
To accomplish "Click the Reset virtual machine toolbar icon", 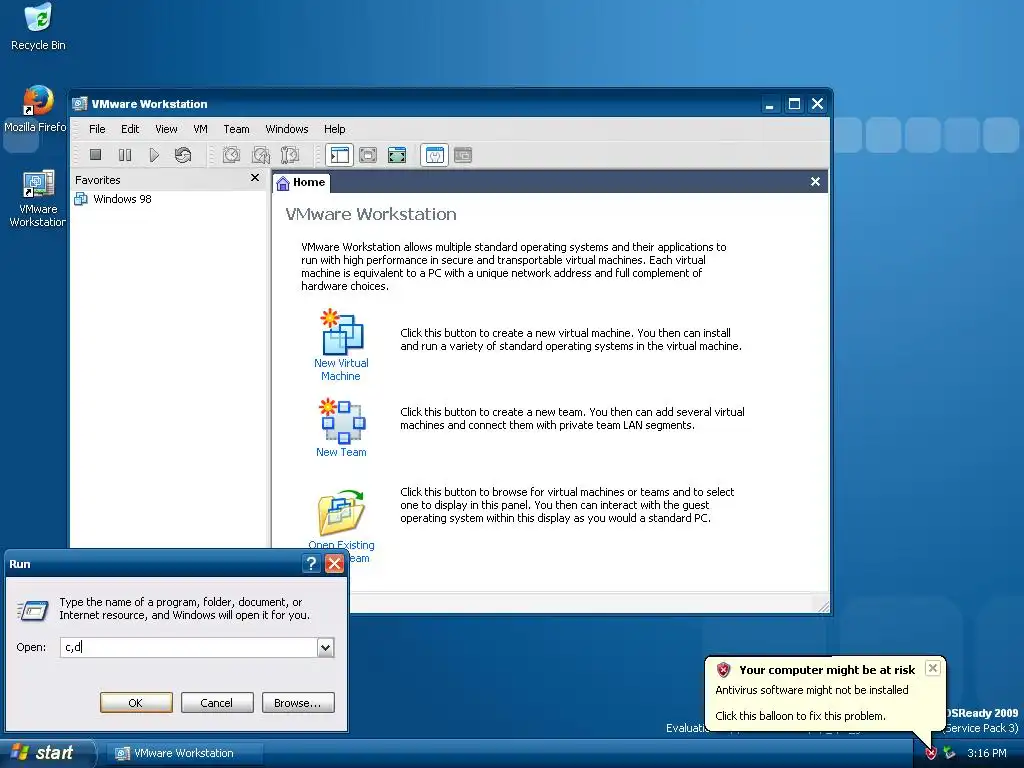I will [183, 155].
